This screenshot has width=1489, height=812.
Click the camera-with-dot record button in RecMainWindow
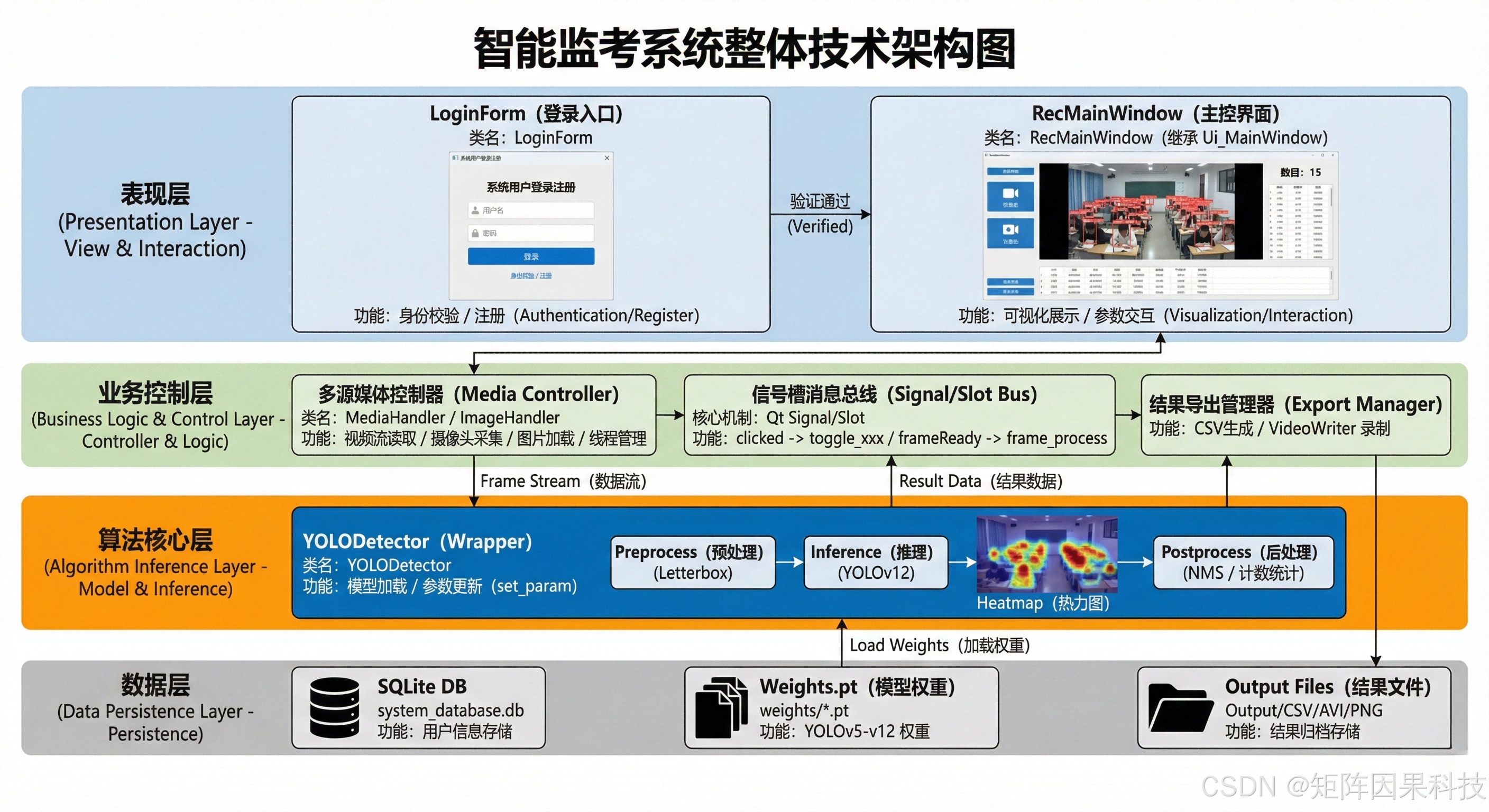coord(1011,234)
